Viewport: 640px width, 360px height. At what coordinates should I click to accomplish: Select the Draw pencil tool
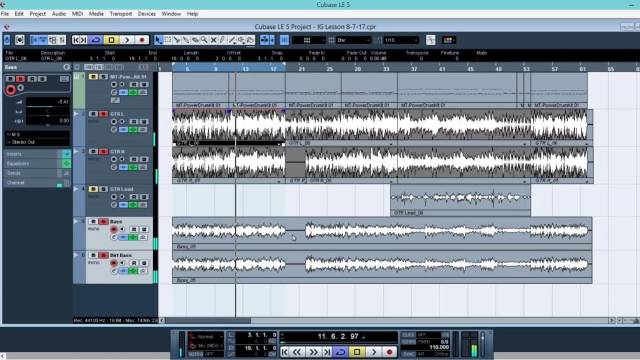click(222, 40)
